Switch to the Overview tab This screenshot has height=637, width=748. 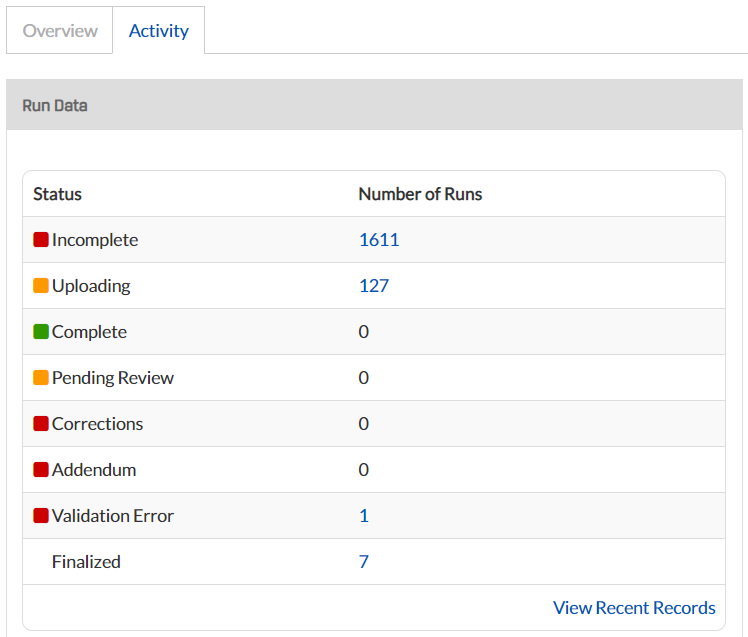(x=60, y=31)
